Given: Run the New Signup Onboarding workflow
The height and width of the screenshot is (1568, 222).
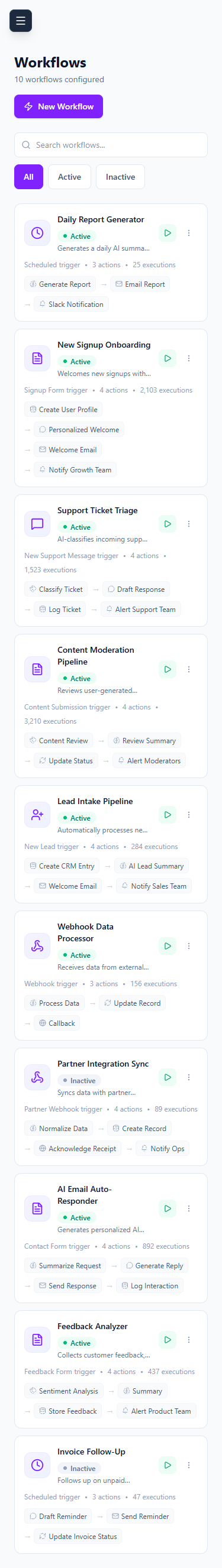Looking at the screenshot, I should pyautogui.click(x=167, y=358).
